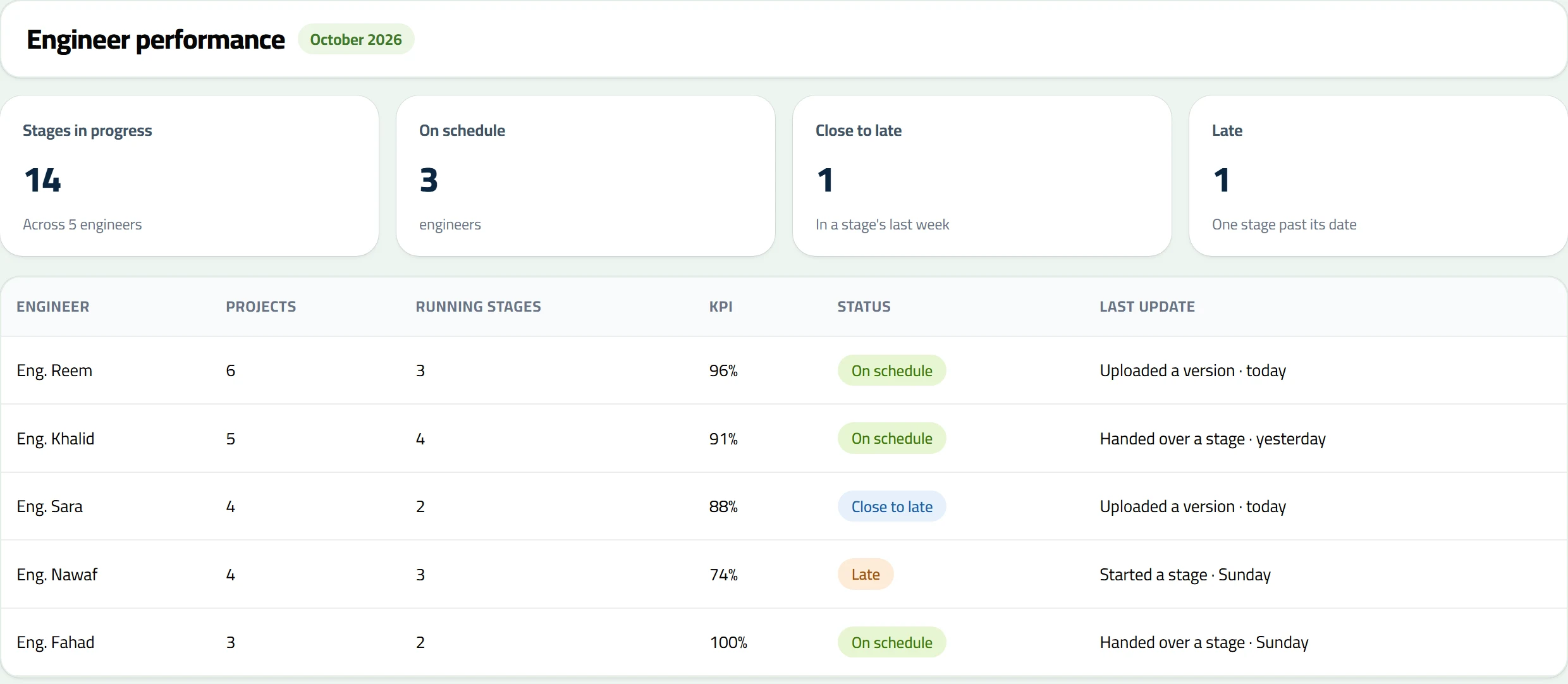Click Eng. Reem's projects count 6
The height and width of the screenshot is (684, 1568).
(230, 370)
